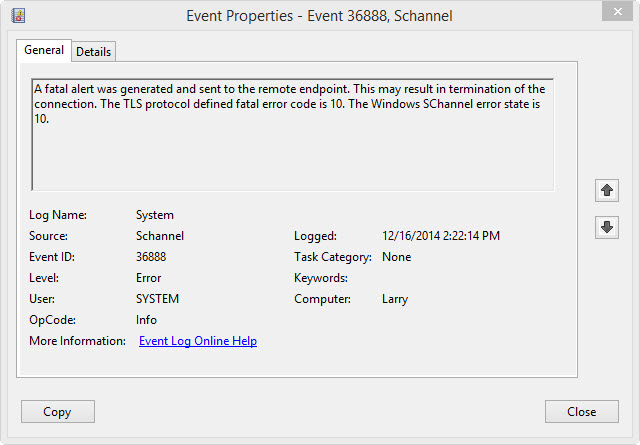Image resolution: width=640 pixels, height=445 pixels.
Task: Click the Task Category value None
Action: click(396, 257)
